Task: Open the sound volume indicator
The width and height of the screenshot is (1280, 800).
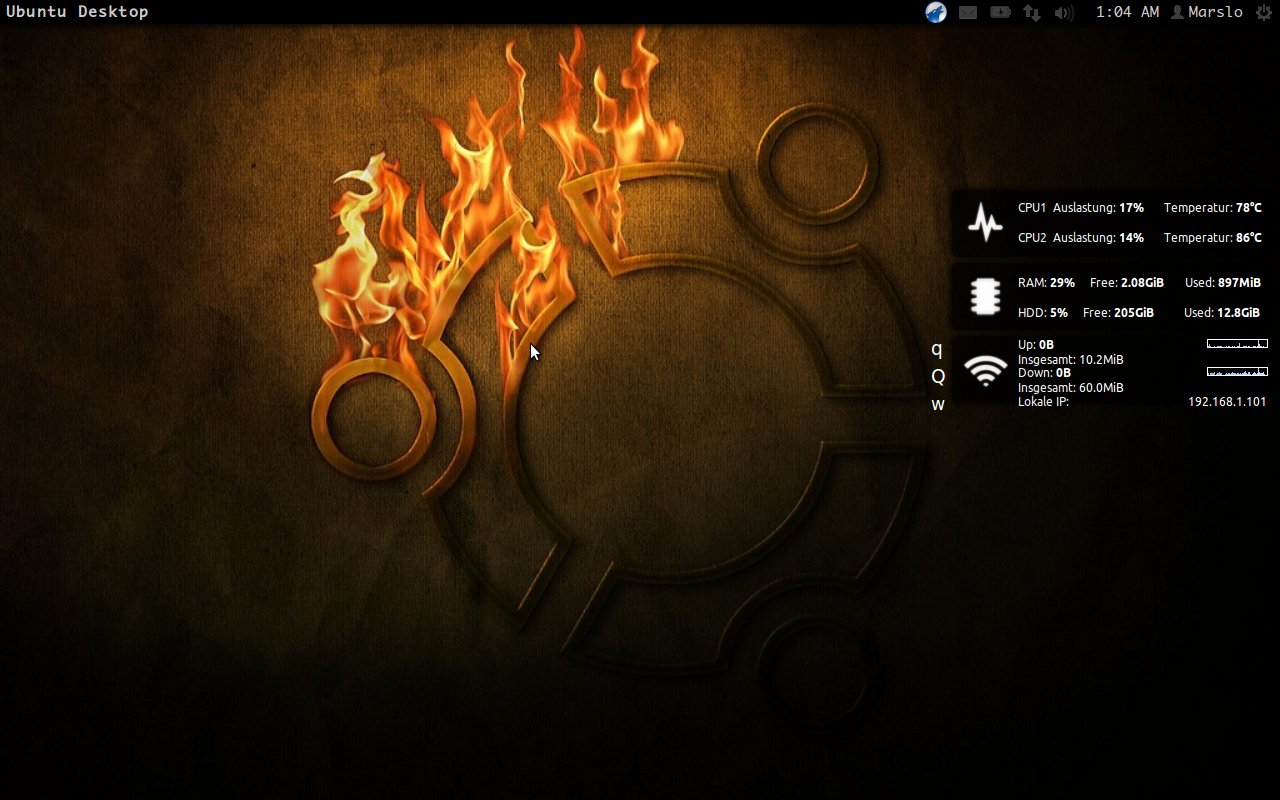Action: (x=1064, y=13)
